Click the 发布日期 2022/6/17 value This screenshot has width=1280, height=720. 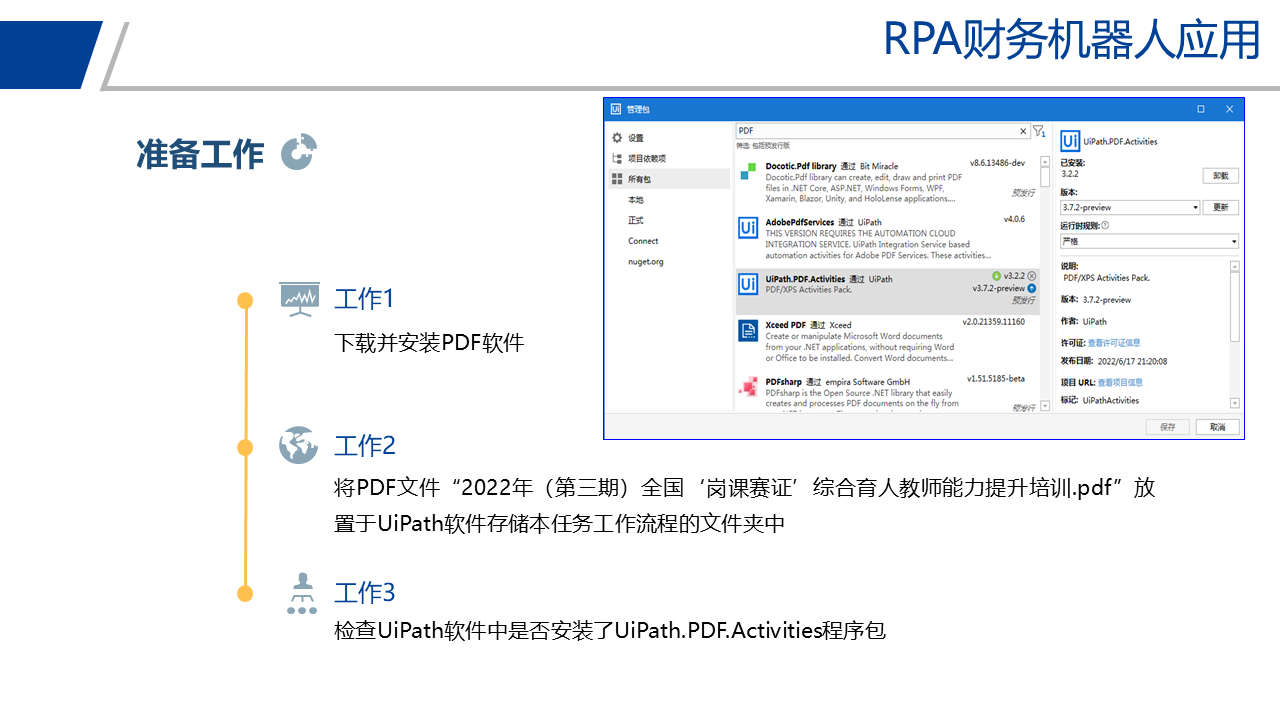(1132, 362)
